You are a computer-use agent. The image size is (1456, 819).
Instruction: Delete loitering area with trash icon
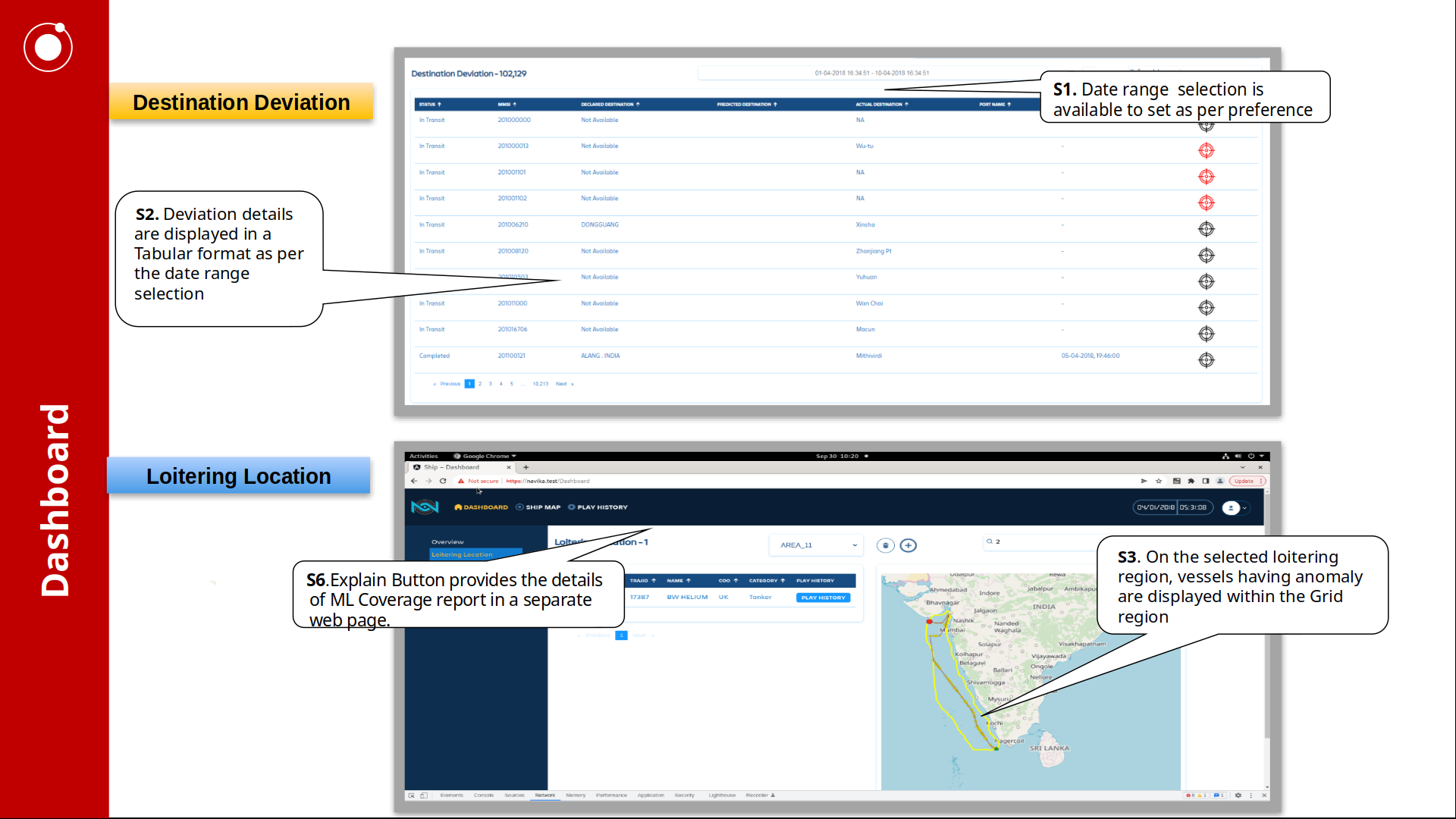[x=885, y=545]
